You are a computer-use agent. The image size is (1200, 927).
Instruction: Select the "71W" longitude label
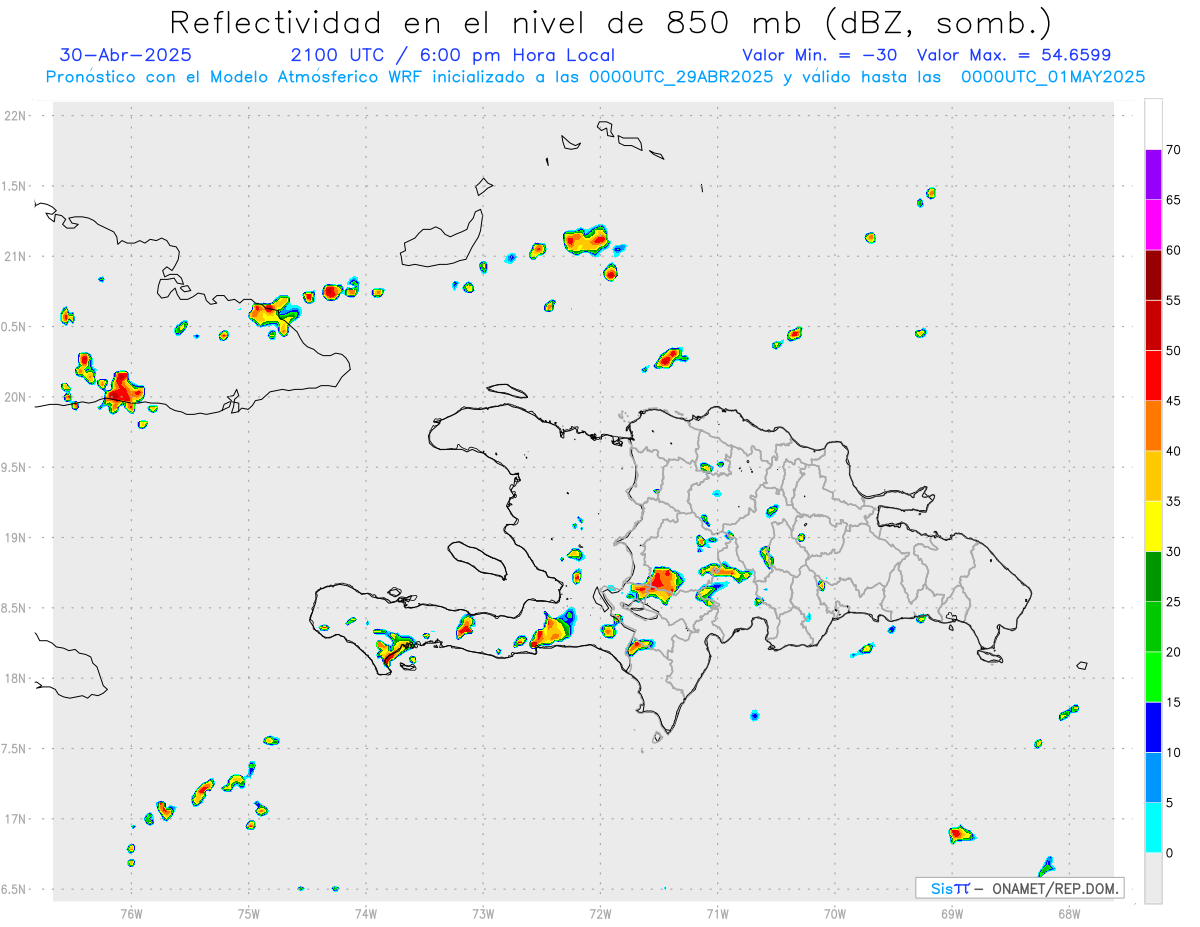[x=717, y=913]
